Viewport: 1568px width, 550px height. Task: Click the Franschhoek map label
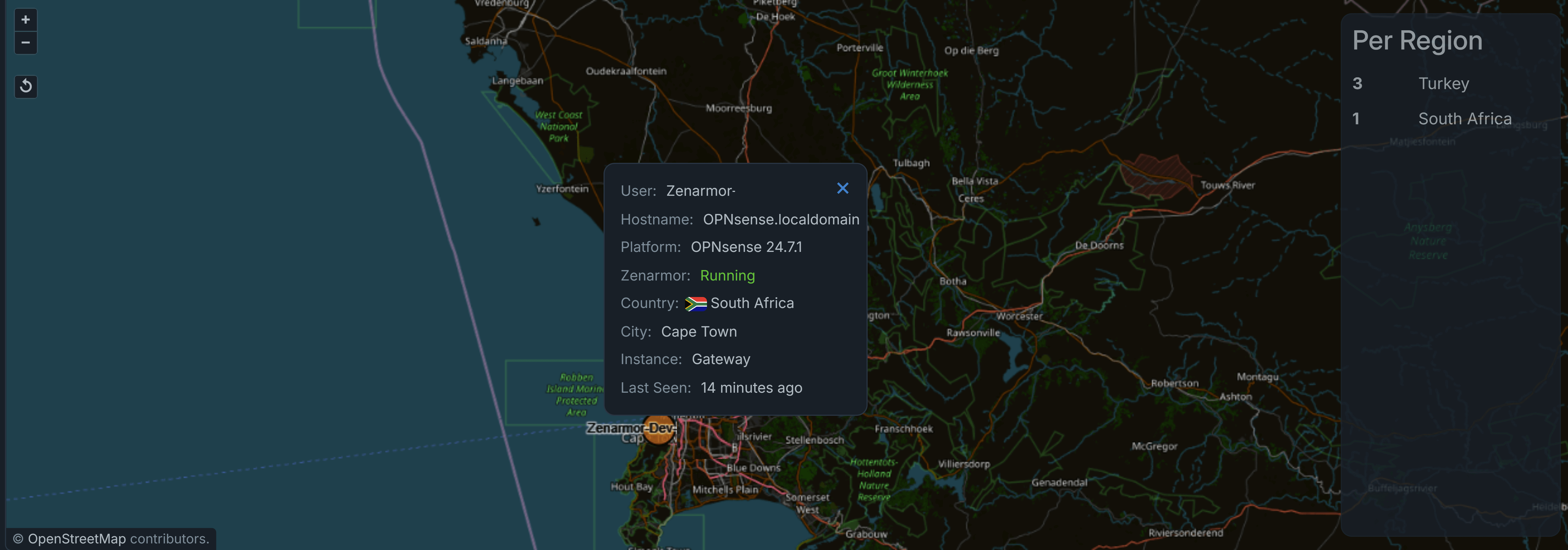[903, 429]
